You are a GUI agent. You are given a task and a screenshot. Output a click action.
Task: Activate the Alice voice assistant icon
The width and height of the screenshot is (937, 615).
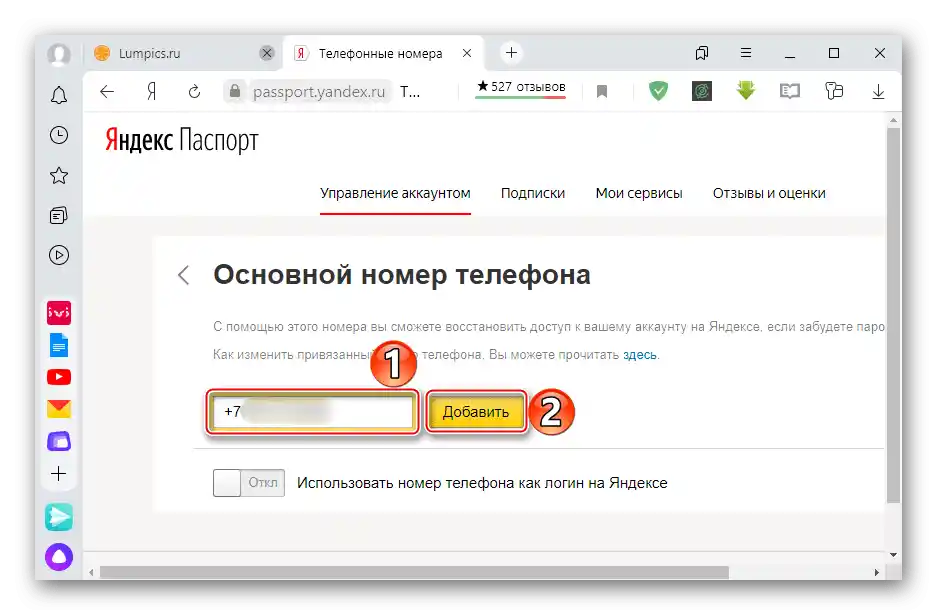[x=59, y=557]
